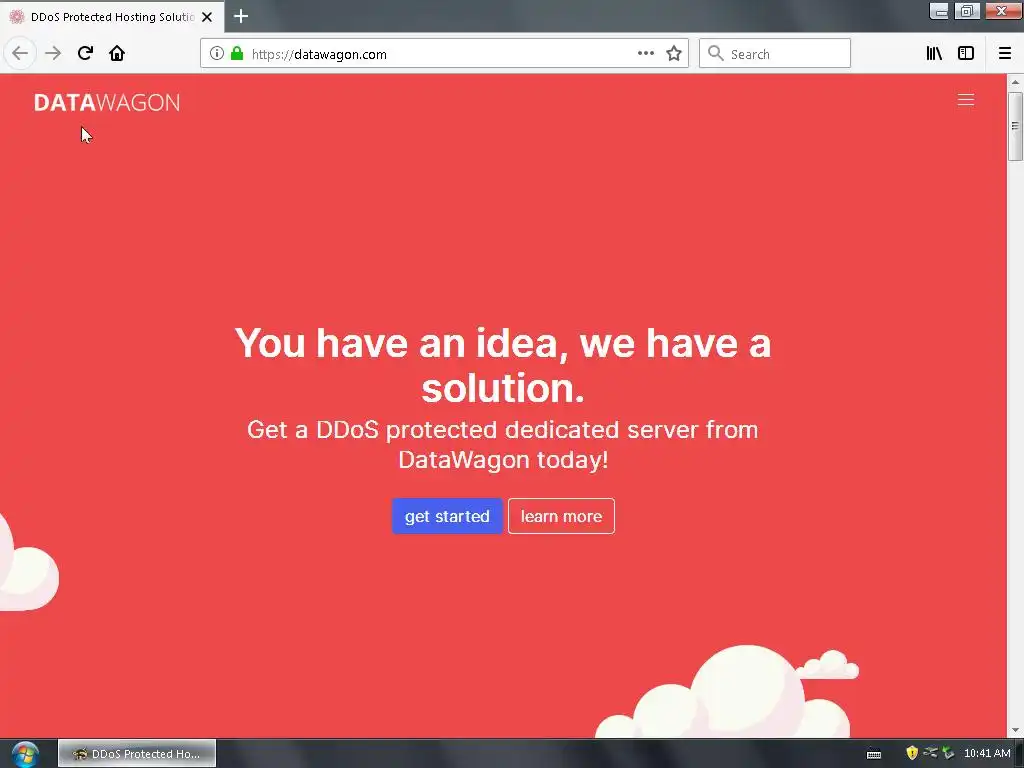
Task: Open the Library bookshelf icon
Action: click(934, 54)
